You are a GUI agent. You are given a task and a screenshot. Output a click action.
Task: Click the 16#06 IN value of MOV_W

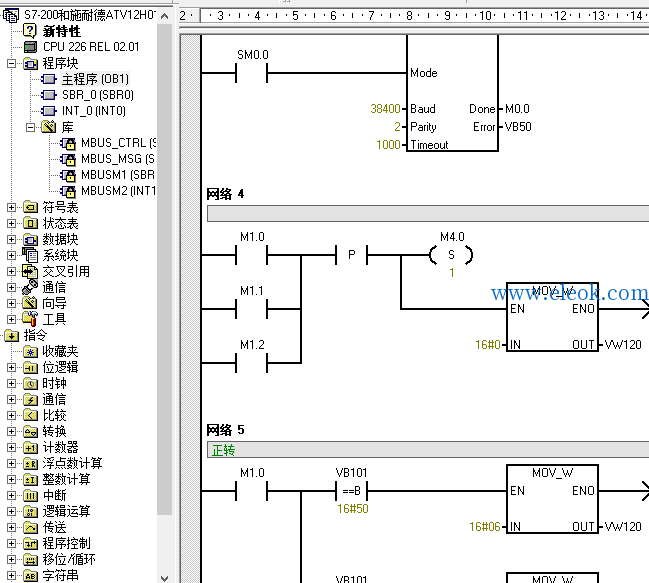tap(485, 527)
